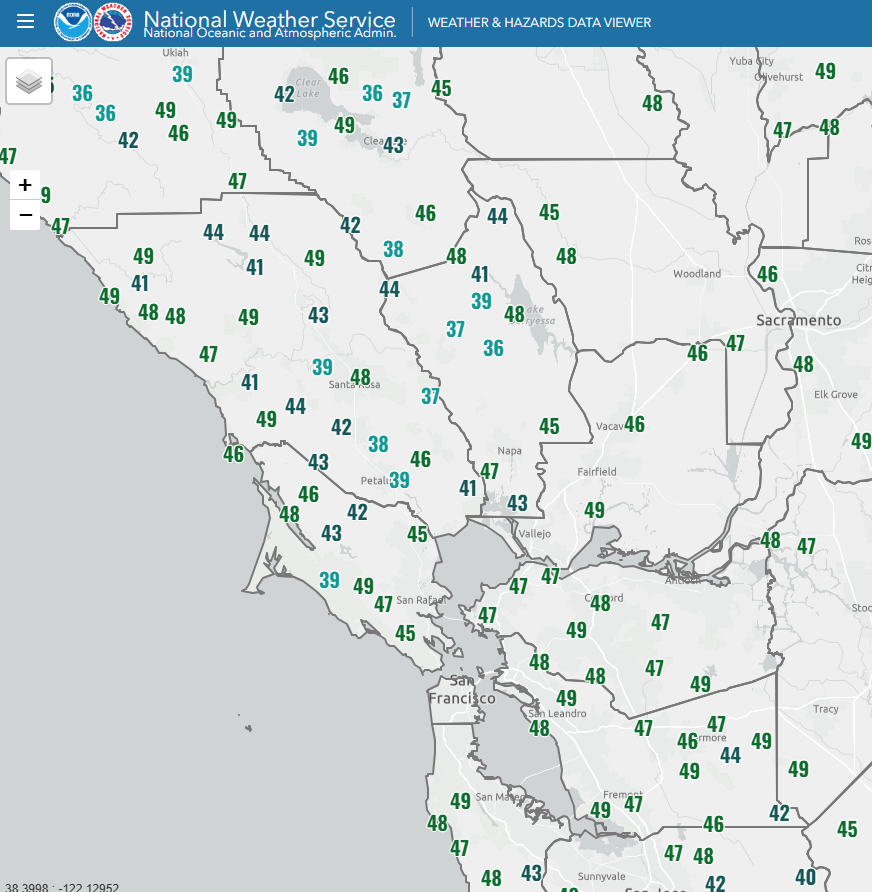Click the 46 reading at Vacaville
The height and width of the screenshot is (892, 872).
click(634, 424)
